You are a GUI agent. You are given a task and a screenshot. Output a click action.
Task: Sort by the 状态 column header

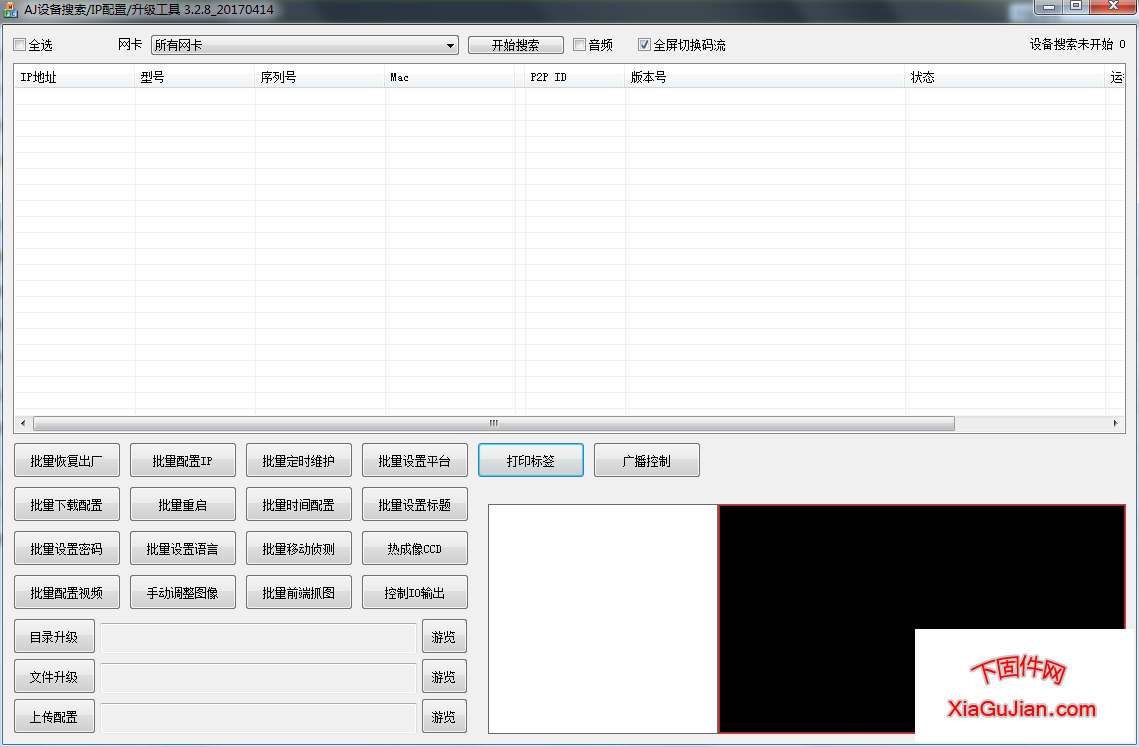(x=1005, y=77)
